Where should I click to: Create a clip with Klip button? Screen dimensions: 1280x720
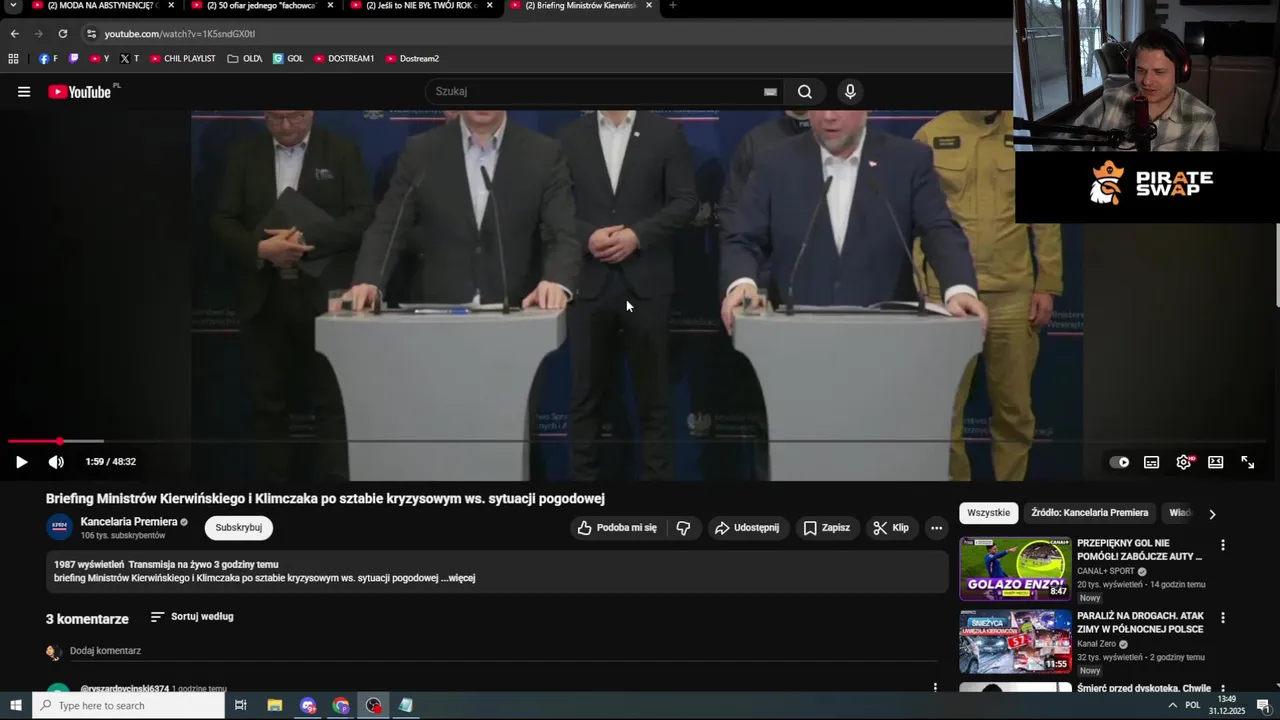pyautogui.click(x=891, y=528)
